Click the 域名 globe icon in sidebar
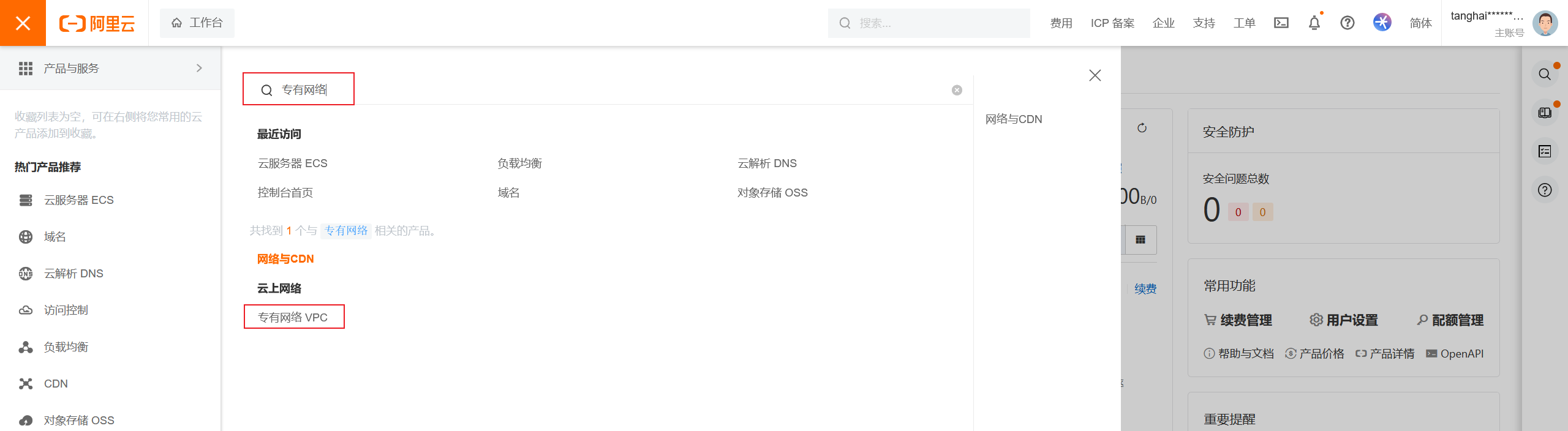Image resolution: width=1568 pixels, height=431 pixels. click(26, 237)
